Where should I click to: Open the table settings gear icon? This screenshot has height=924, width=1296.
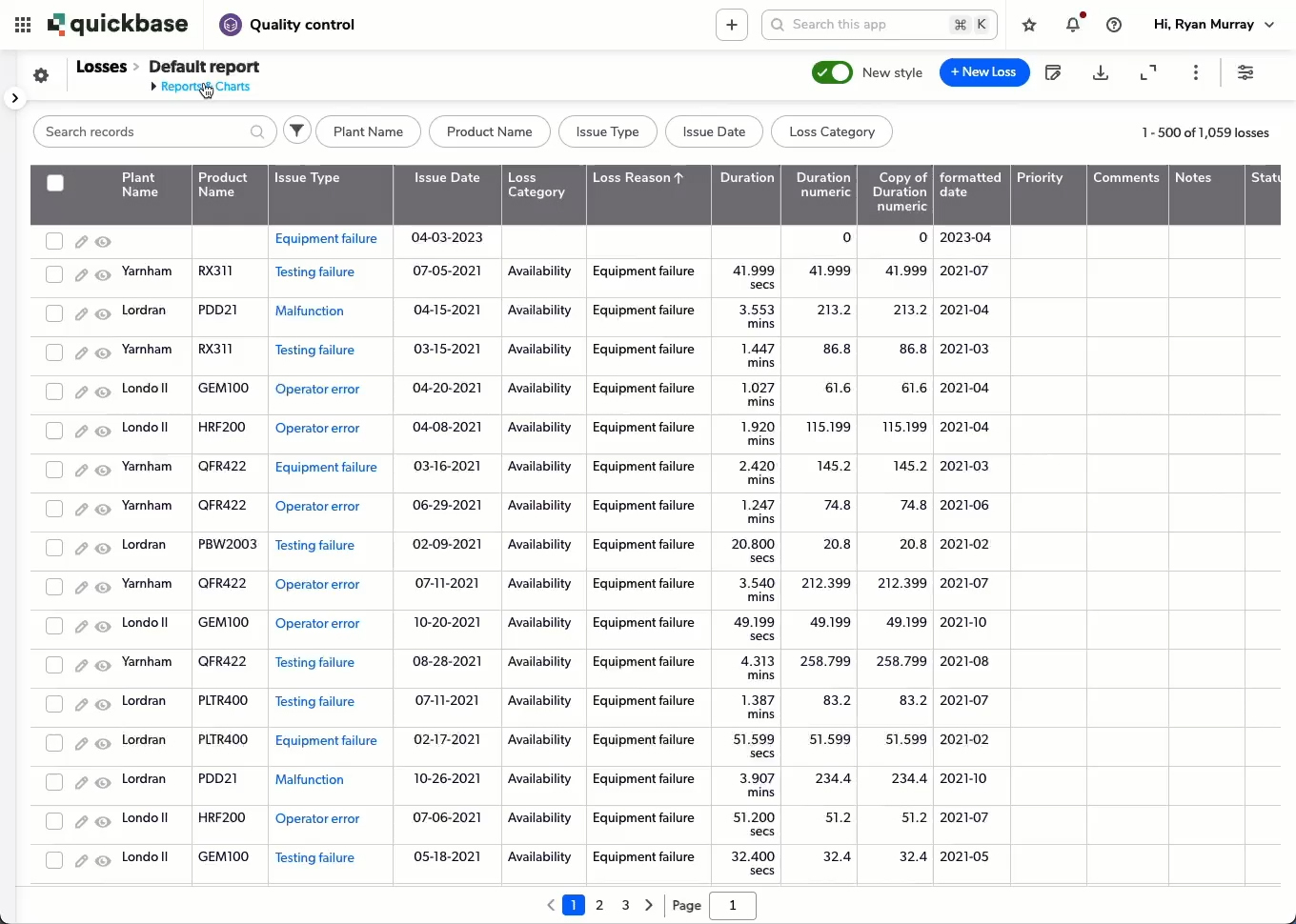click(x=41, y=75)
